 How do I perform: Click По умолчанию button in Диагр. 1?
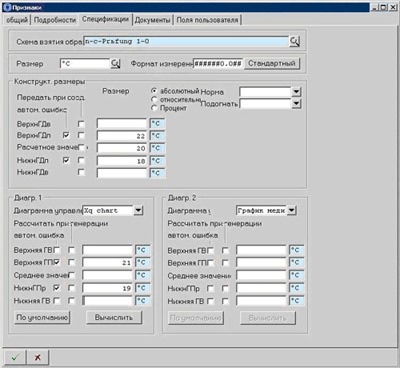coord(42,317)
